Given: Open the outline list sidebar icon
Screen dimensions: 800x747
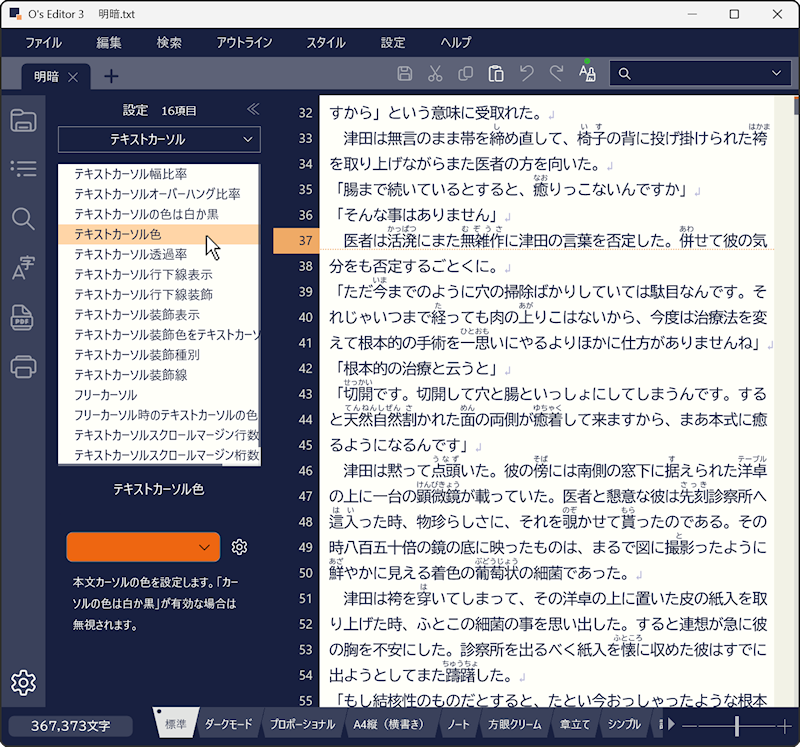Looking at the screenshot, I should 23,170.
